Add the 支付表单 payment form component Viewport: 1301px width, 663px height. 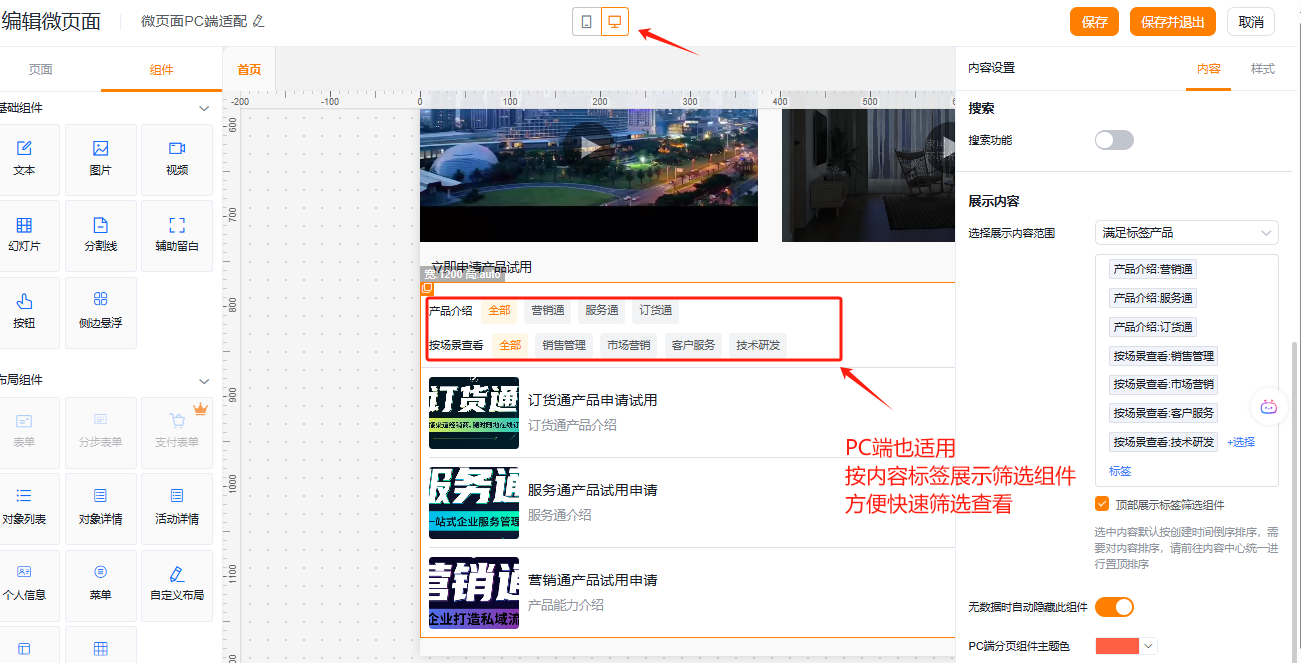point(177,432)
